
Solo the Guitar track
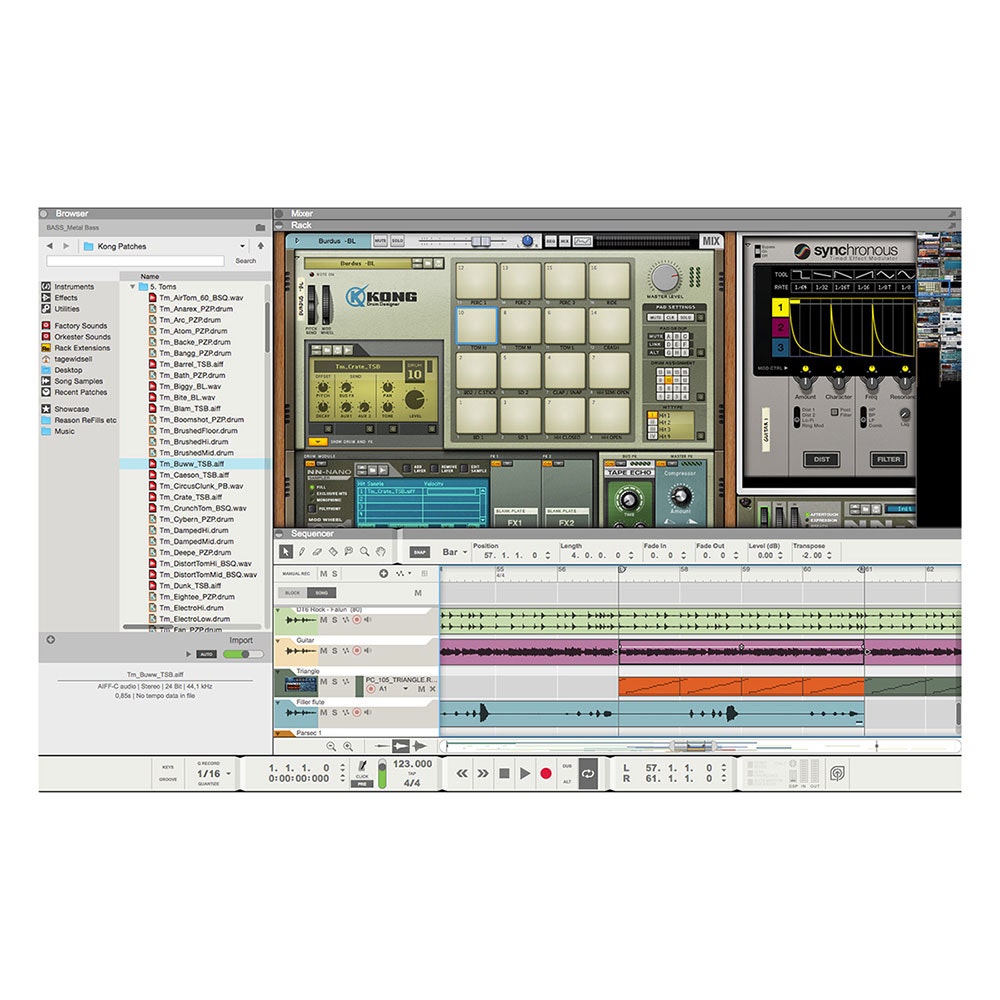(334, 651)
